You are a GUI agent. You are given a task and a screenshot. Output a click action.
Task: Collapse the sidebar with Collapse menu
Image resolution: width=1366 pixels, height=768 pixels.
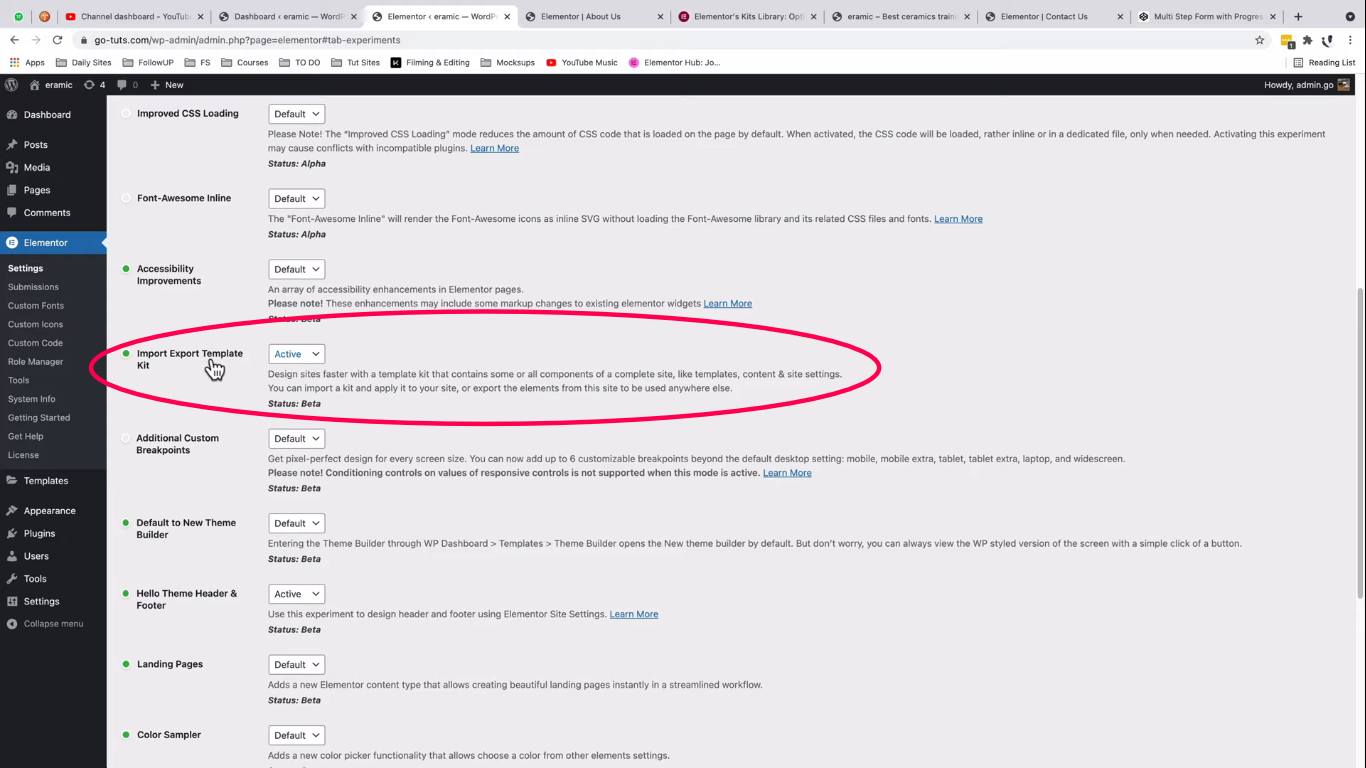tap(53, 624)
